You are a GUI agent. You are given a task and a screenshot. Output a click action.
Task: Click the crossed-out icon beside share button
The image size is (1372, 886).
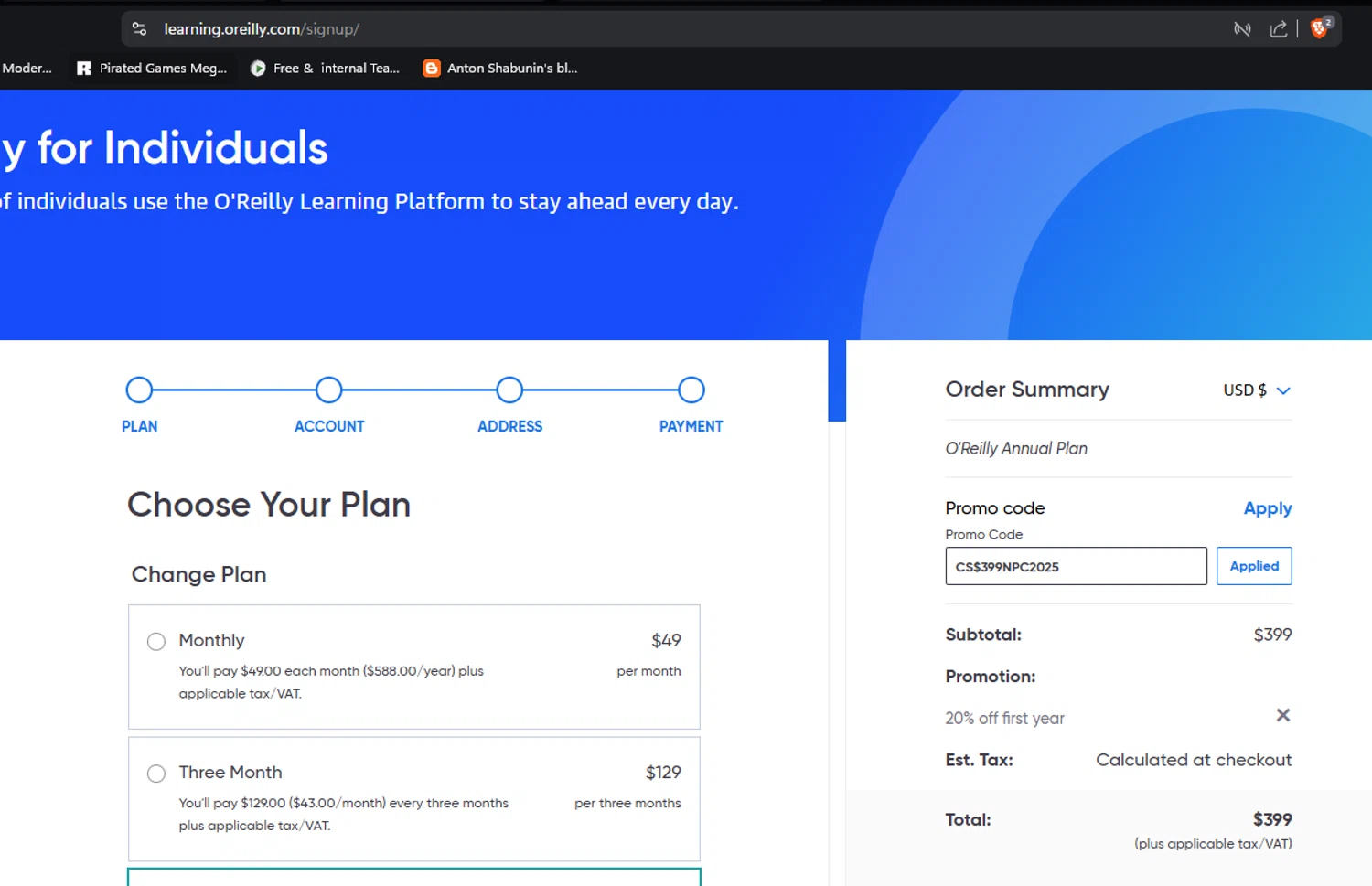tap(1242, 29)
